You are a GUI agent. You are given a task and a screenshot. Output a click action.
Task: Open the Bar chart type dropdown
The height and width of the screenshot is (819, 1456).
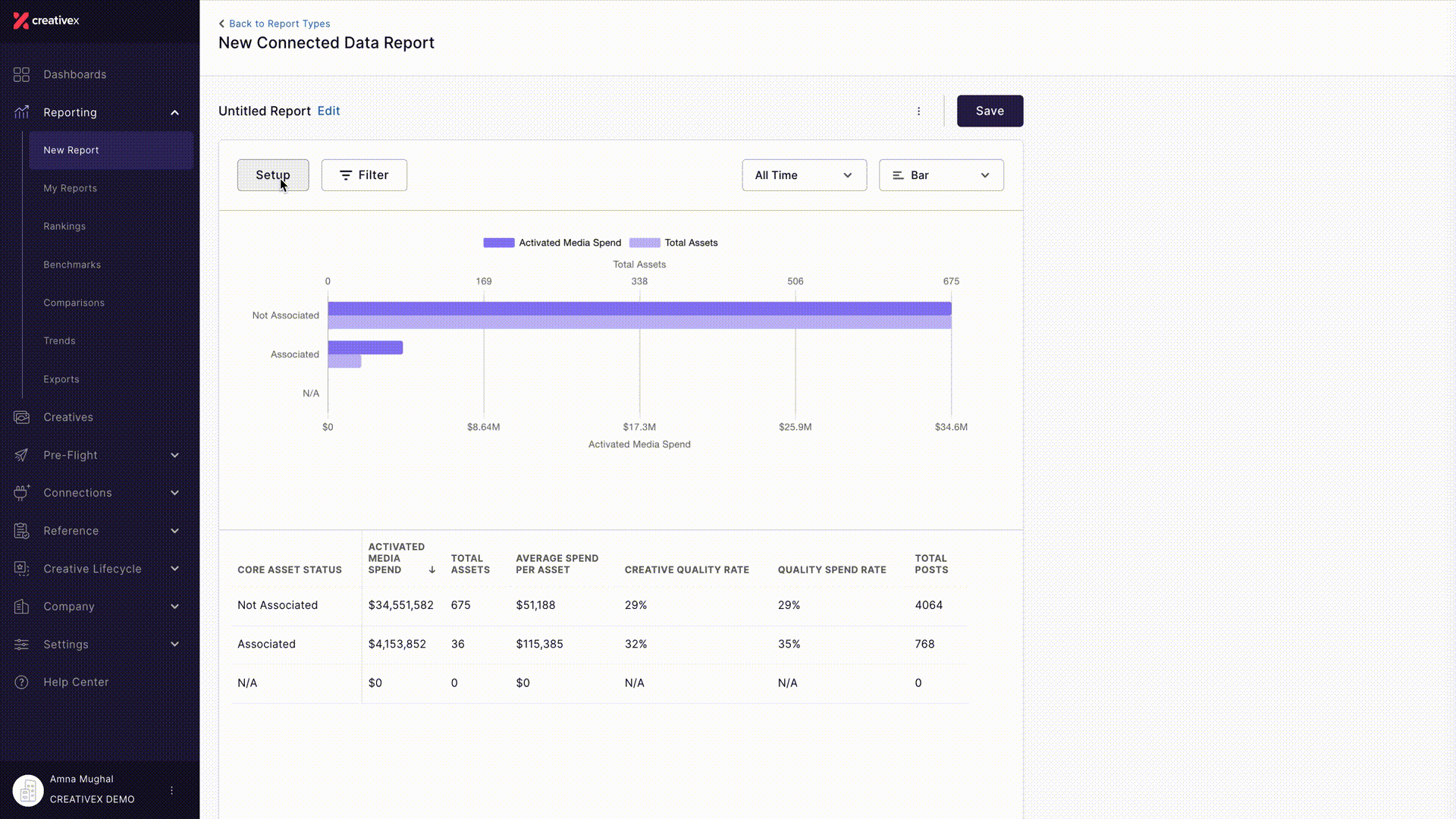coord(941,175)
